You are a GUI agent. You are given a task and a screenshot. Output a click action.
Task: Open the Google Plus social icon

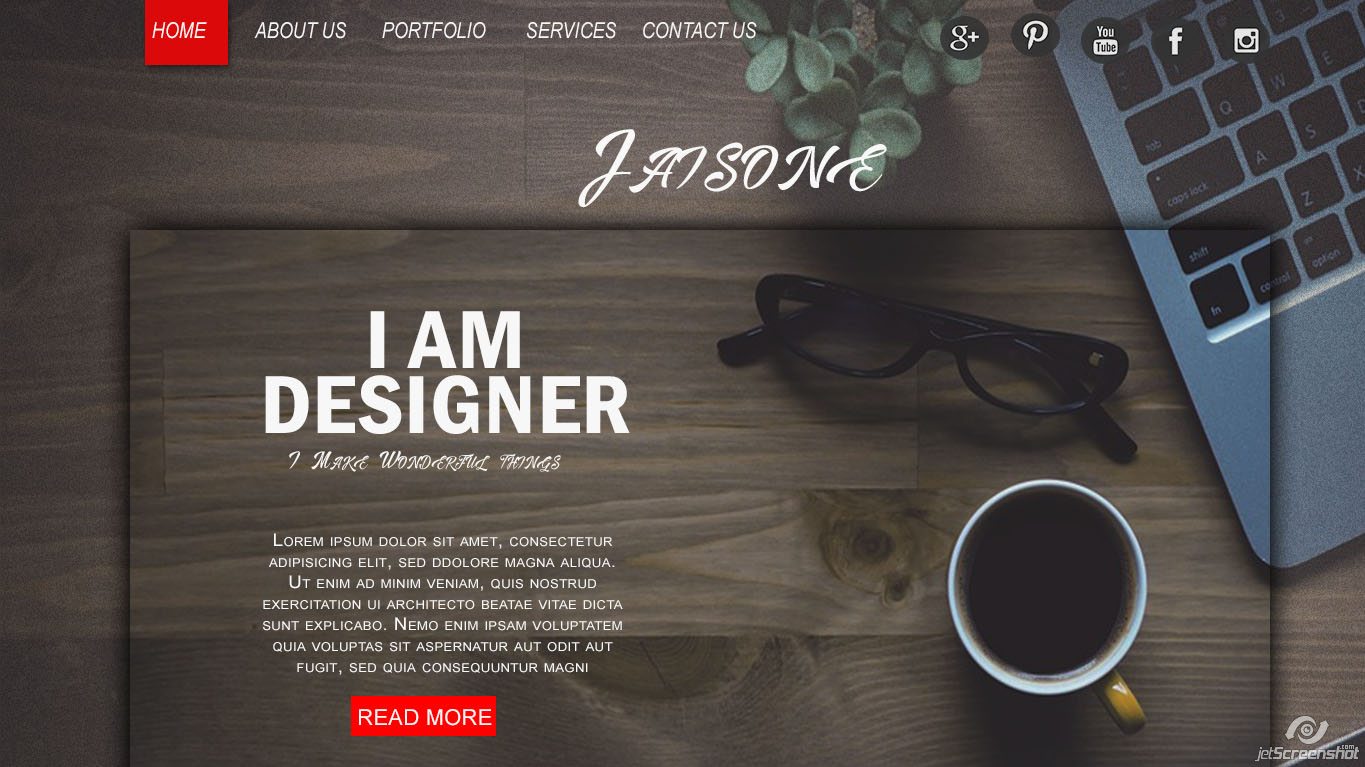pyautogui.click(x=964, y=39)
